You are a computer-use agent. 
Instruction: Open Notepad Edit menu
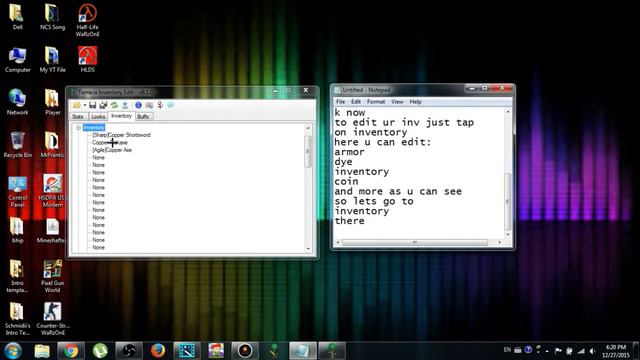356,102
